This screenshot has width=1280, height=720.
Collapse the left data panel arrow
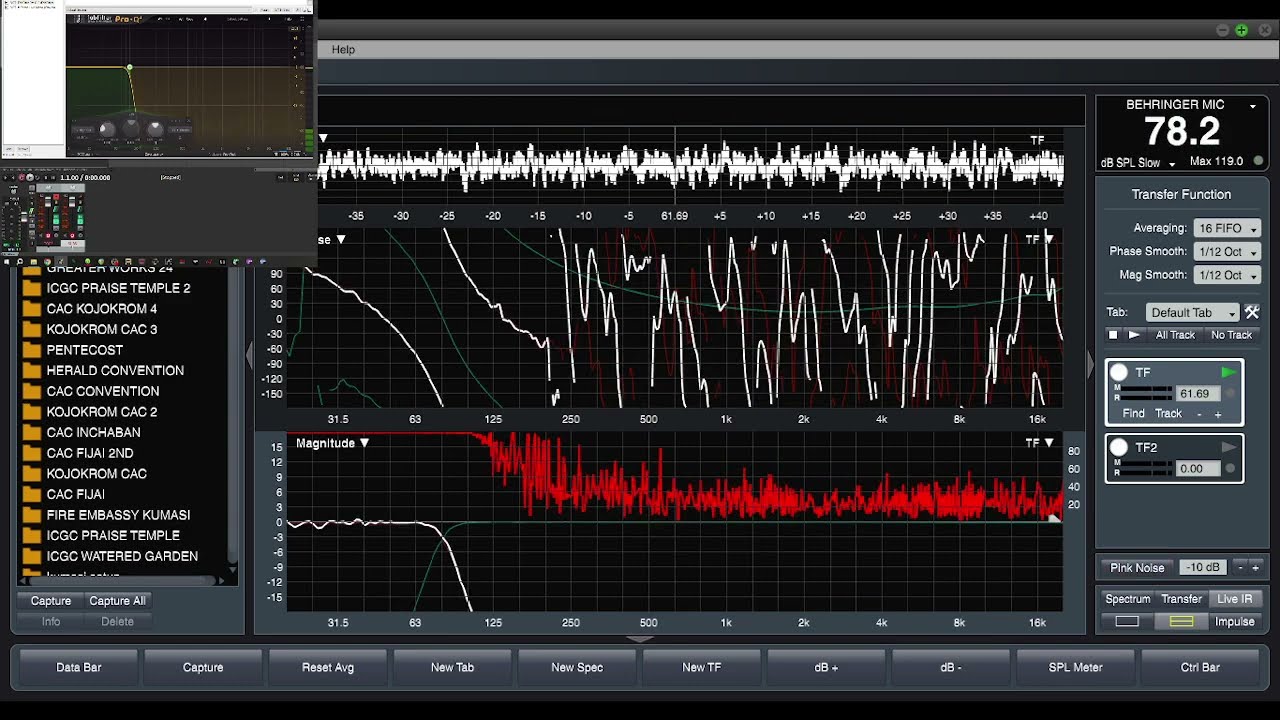tap(249, 356)
